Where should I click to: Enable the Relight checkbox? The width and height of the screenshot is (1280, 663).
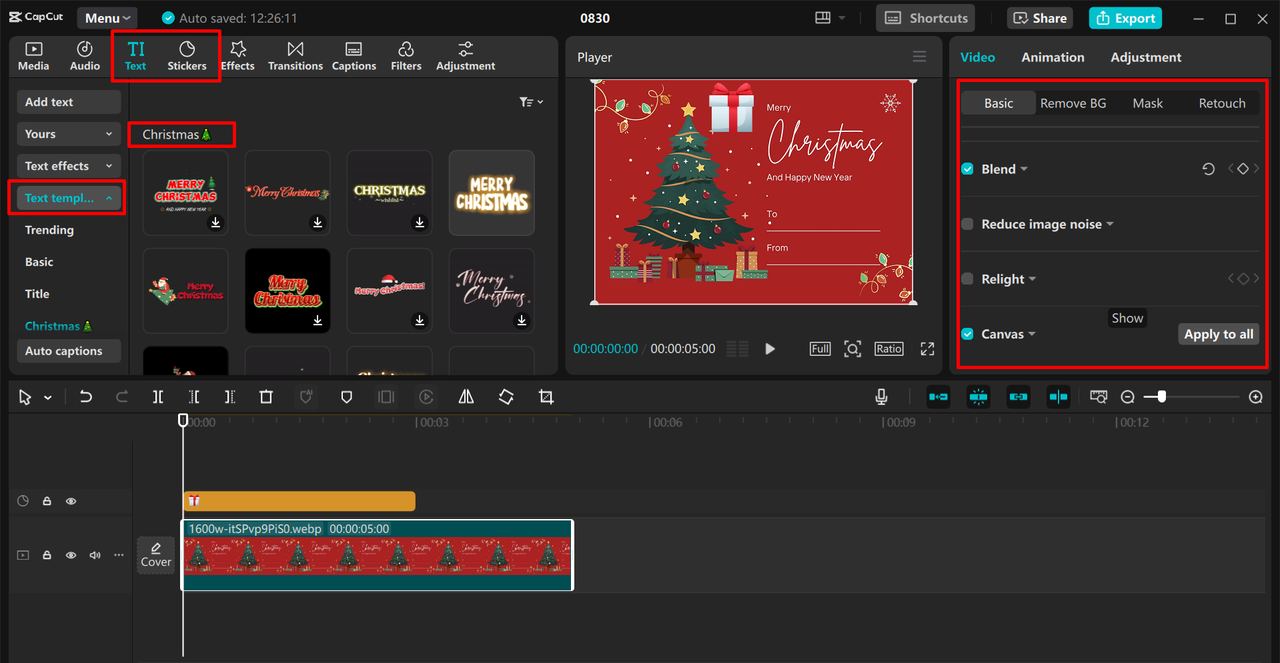967,279
